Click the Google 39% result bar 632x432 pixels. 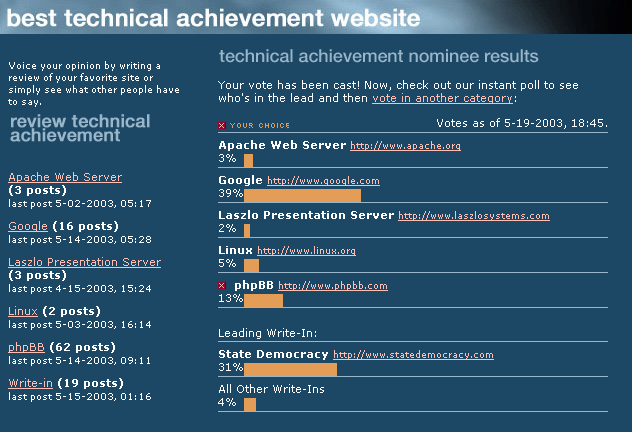tap(302, 195)
